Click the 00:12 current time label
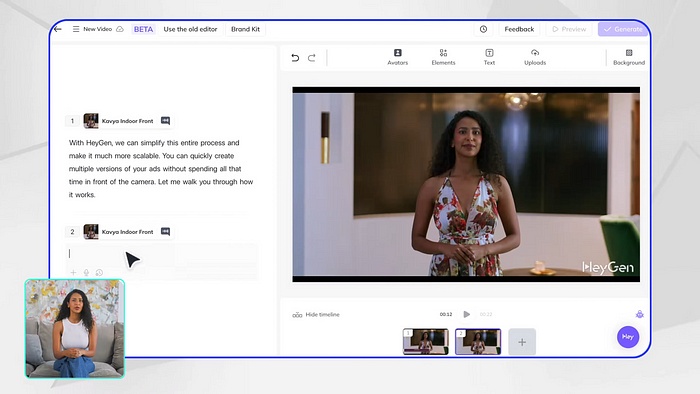Image resolution: width=700 pixels, height=394 pixels. 446,315
